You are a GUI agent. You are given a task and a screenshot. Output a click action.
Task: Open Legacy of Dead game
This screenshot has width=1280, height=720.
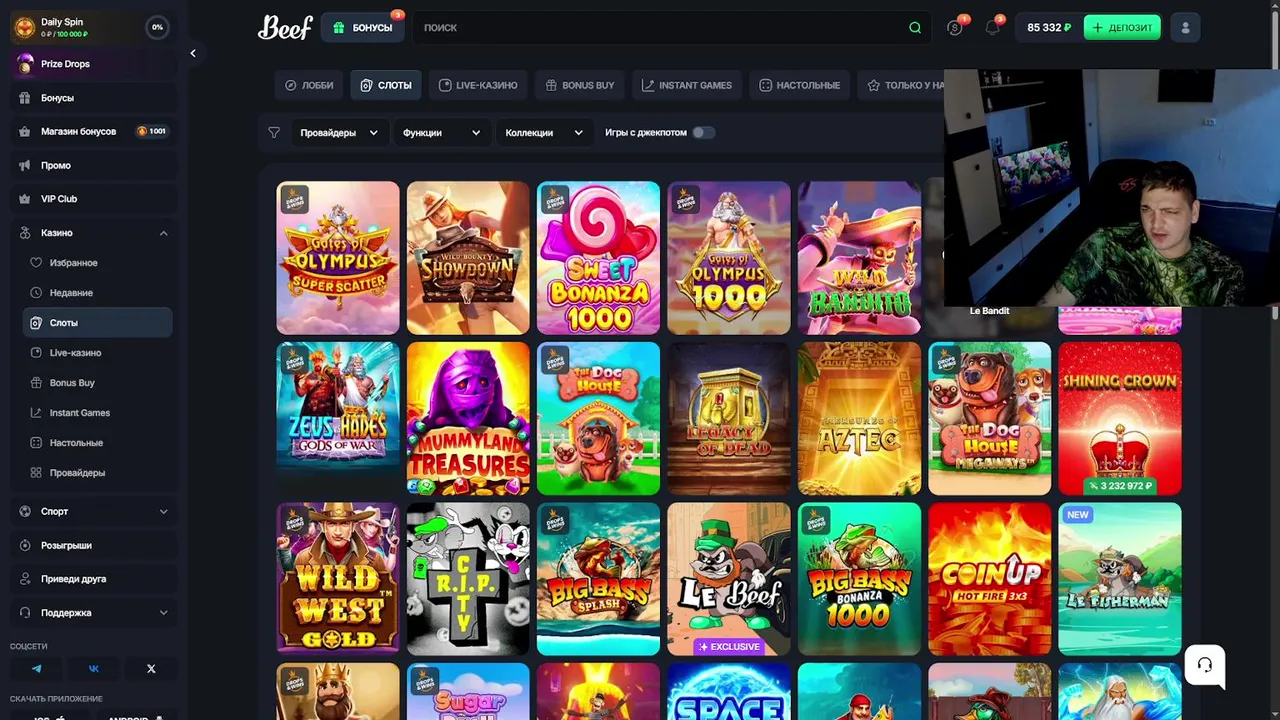tap(729, 419)
